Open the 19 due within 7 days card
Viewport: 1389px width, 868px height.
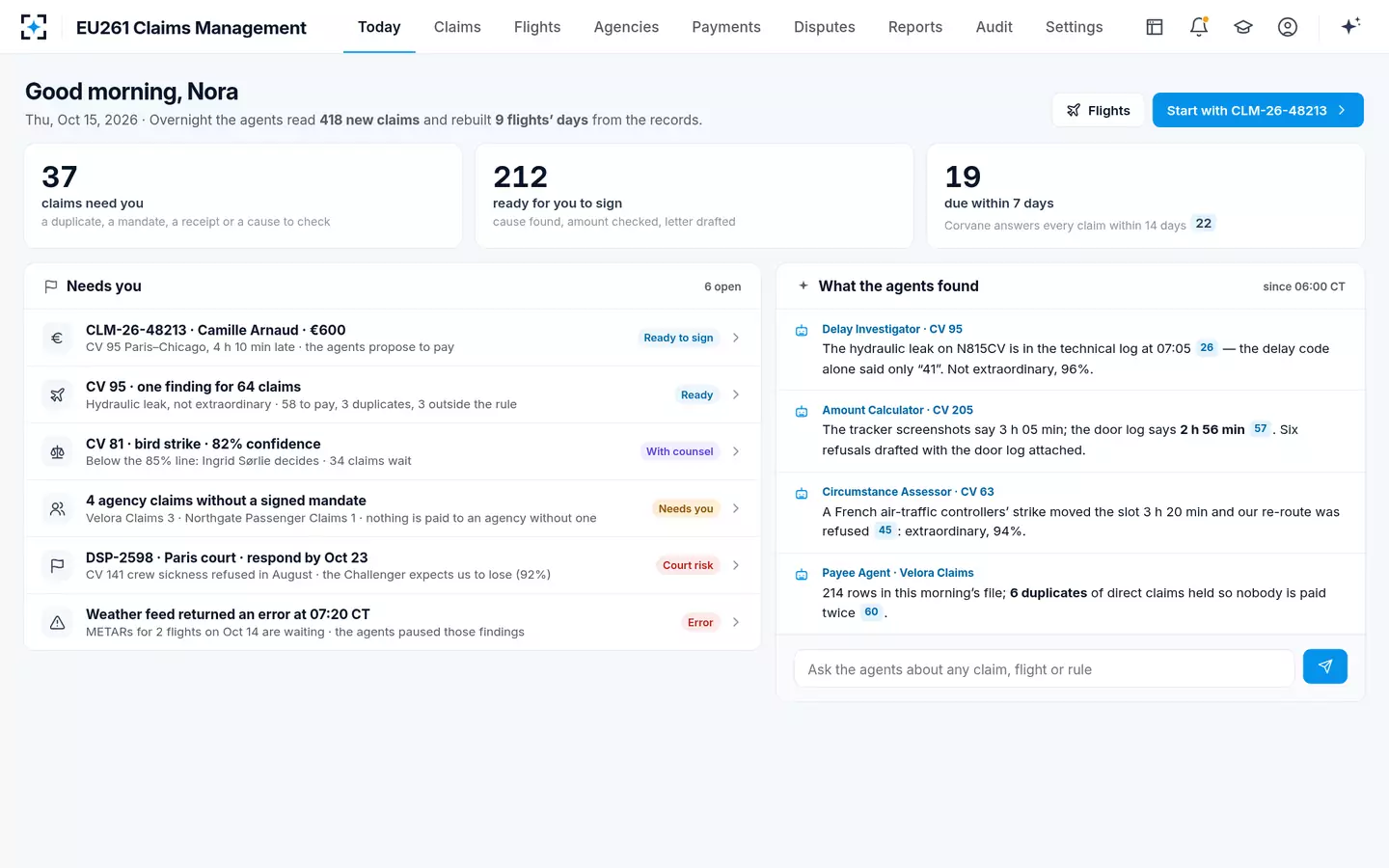click(x=1146, y=196)
